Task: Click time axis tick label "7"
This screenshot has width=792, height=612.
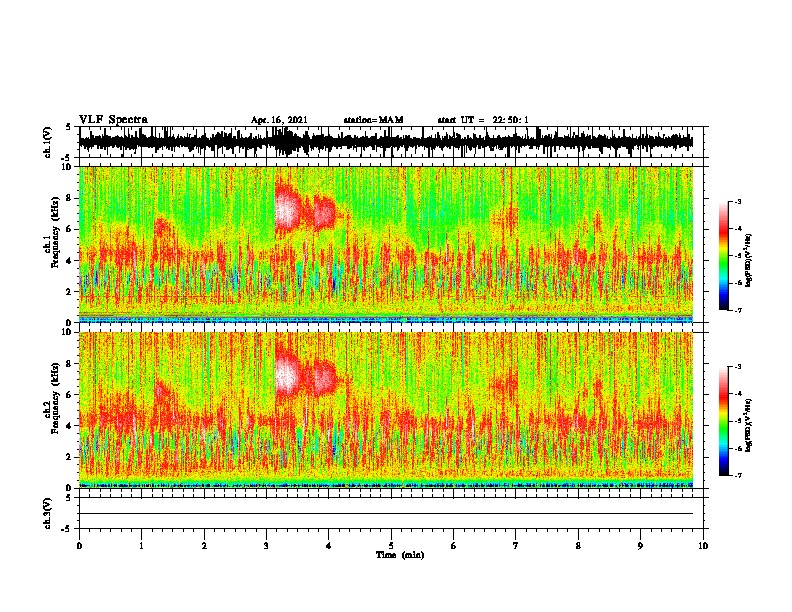Action: [516, 546]
